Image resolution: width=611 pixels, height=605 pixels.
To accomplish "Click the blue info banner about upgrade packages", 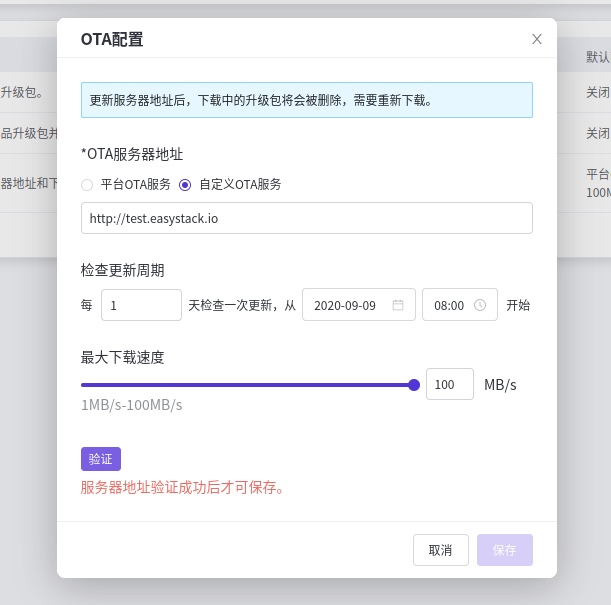I will coord(306,100).
